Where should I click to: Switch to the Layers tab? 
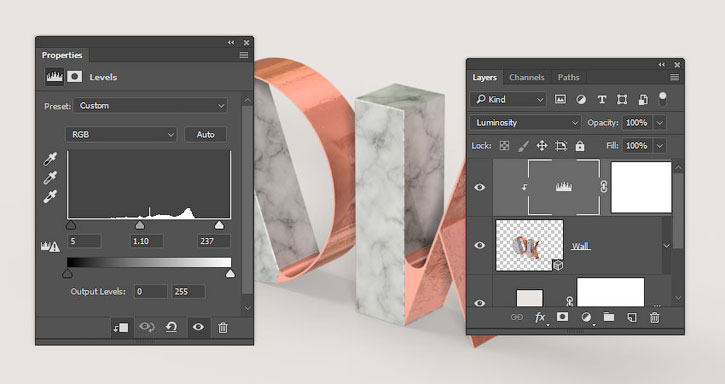pos(484,77)
